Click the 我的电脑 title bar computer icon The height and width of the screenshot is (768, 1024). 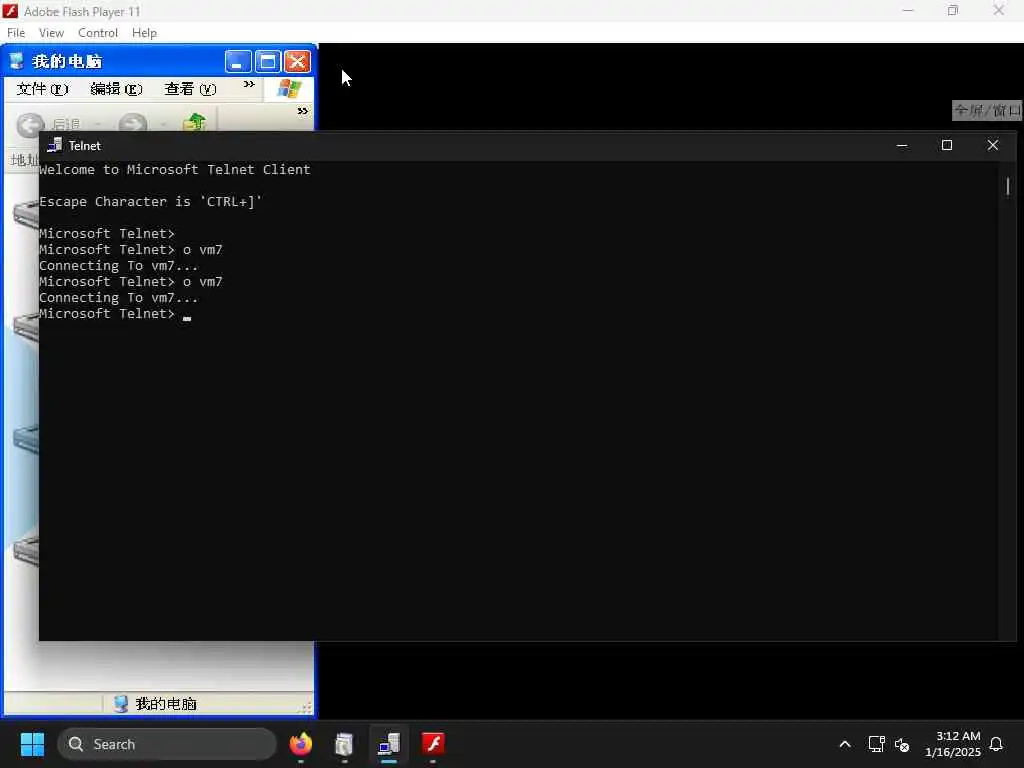(16, 61)
